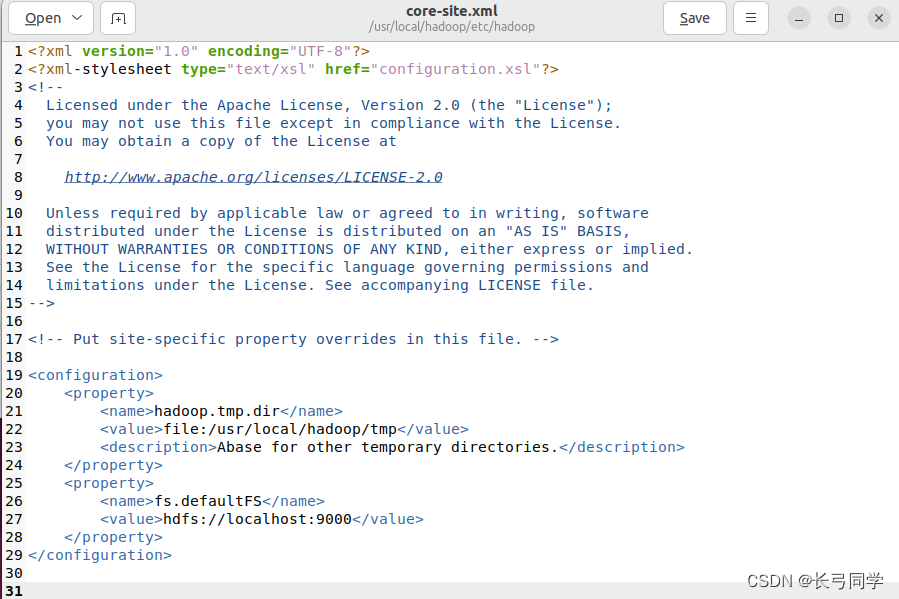
Task: Click line number 16 in the gutter
Action: (x=14, y=321)
